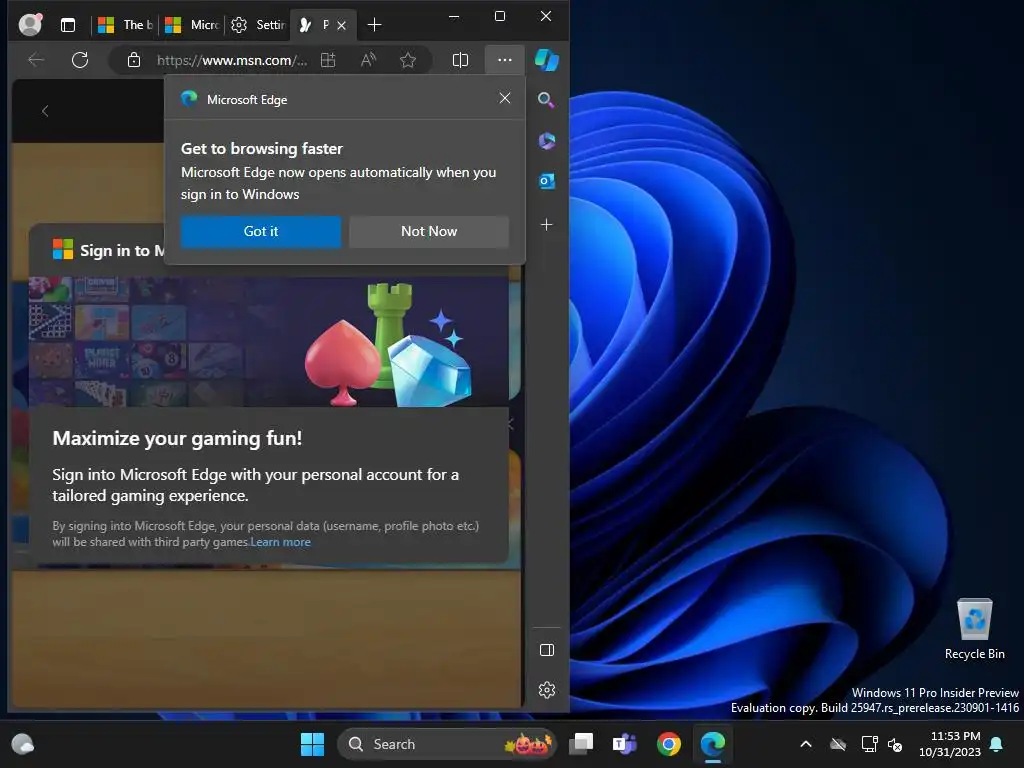This screenshot has height=768, width=1024.
Task: Open the clock showing 11:53 PM
Action: 950,744
